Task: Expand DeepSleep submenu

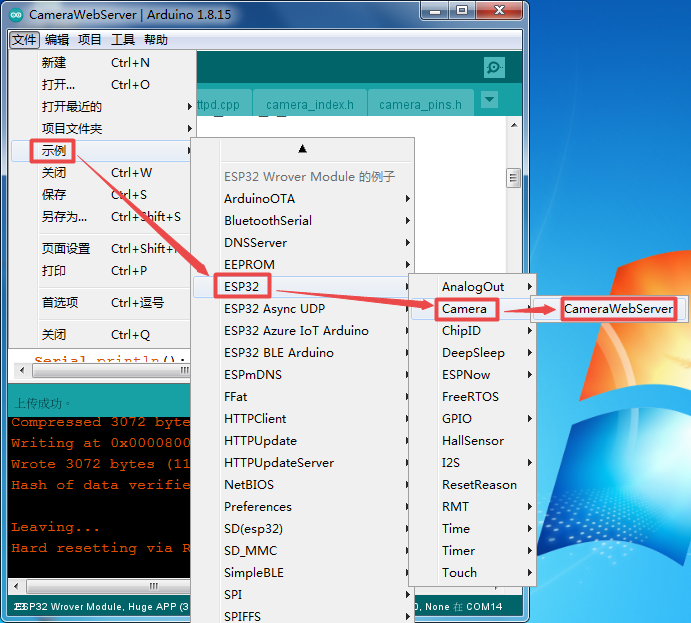Action: click(473, 353)
